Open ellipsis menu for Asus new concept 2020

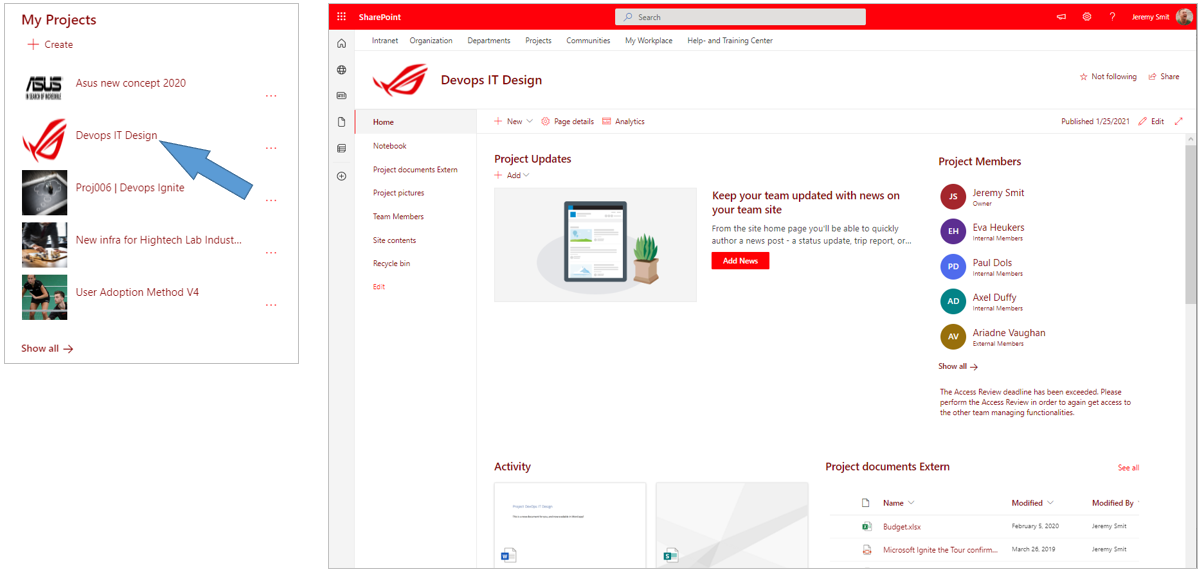[x=271, y=96]
